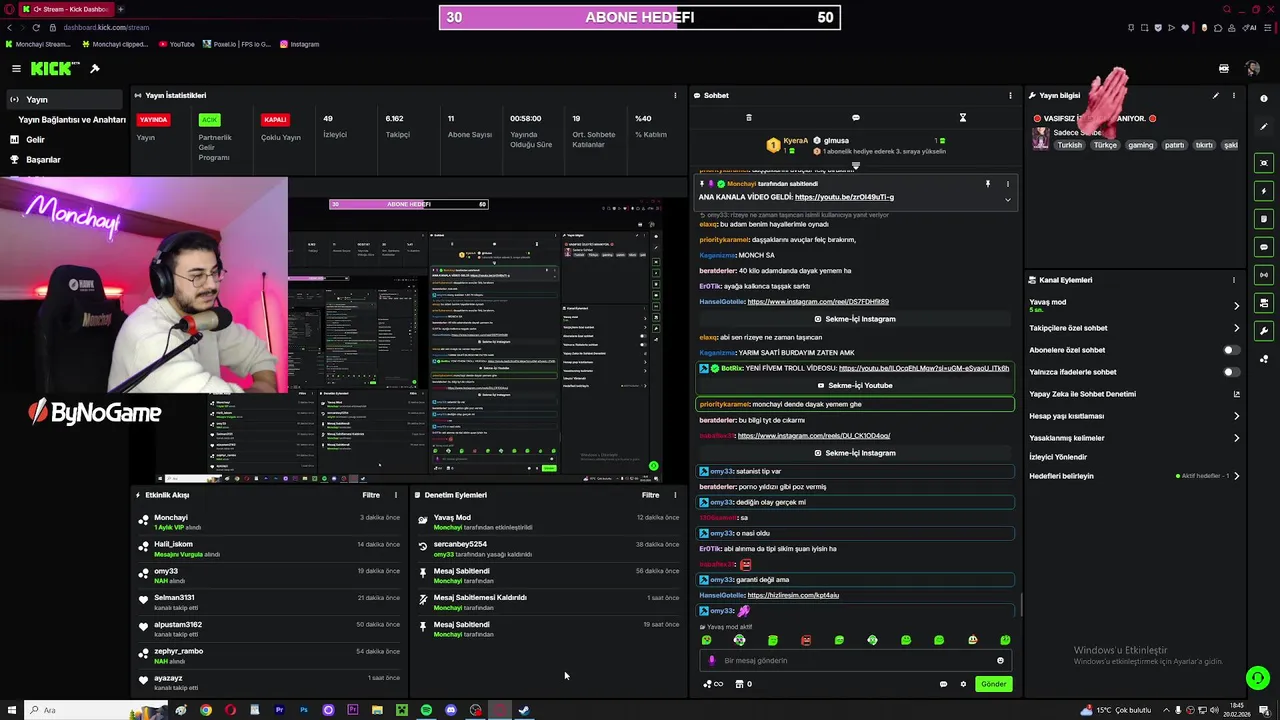This screenshot has width=1280, height=720.
Task: Open Filtre in Etkinlik Akışı panel
Action: pyautogui.click(x=371, y=495)
